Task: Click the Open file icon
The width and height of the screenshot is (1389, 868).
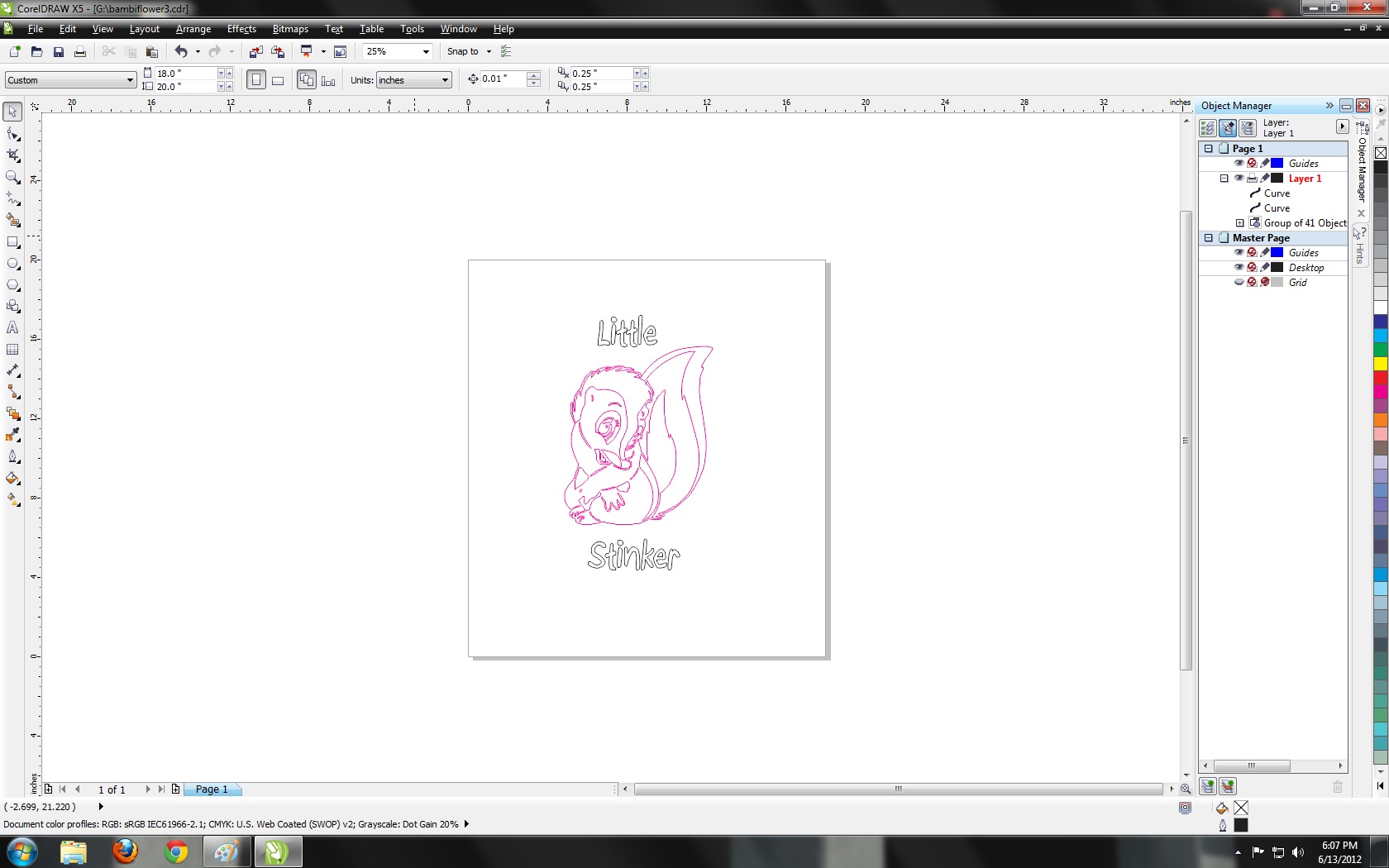Action: (36, 51)
